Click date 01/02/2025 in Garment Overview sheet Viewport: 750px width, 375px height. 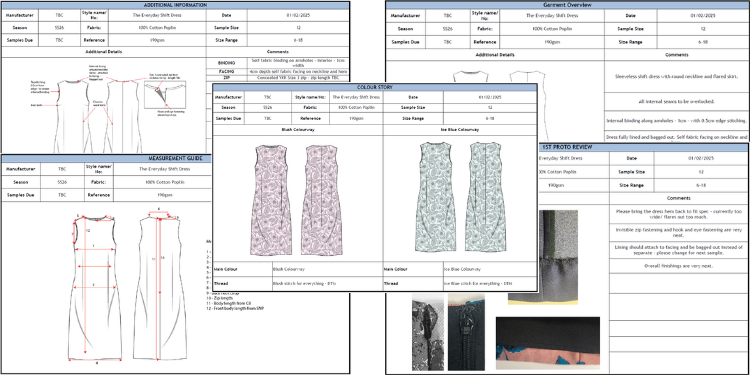pos(702,15)
